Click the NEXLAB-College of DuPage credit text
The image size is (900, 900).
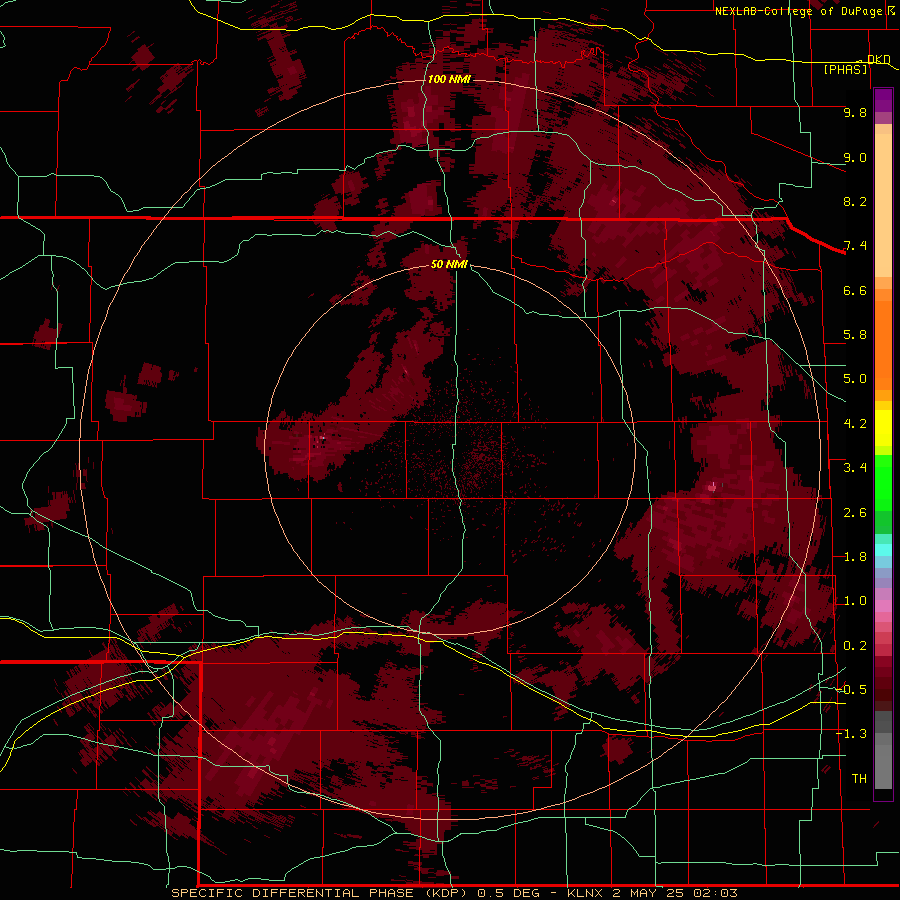click(799, 11)
